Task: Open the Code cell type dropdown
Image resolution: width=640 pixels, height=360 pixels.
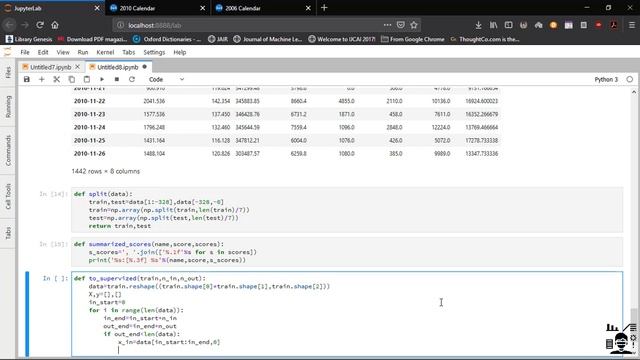Action: (x=166, y=79)
